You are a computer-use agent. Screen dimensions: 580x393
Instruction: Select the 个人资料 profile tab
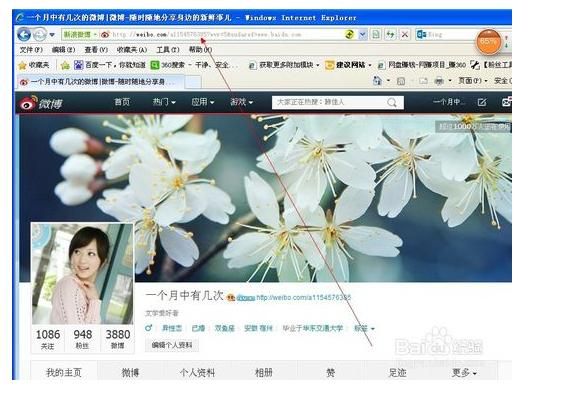197,372
